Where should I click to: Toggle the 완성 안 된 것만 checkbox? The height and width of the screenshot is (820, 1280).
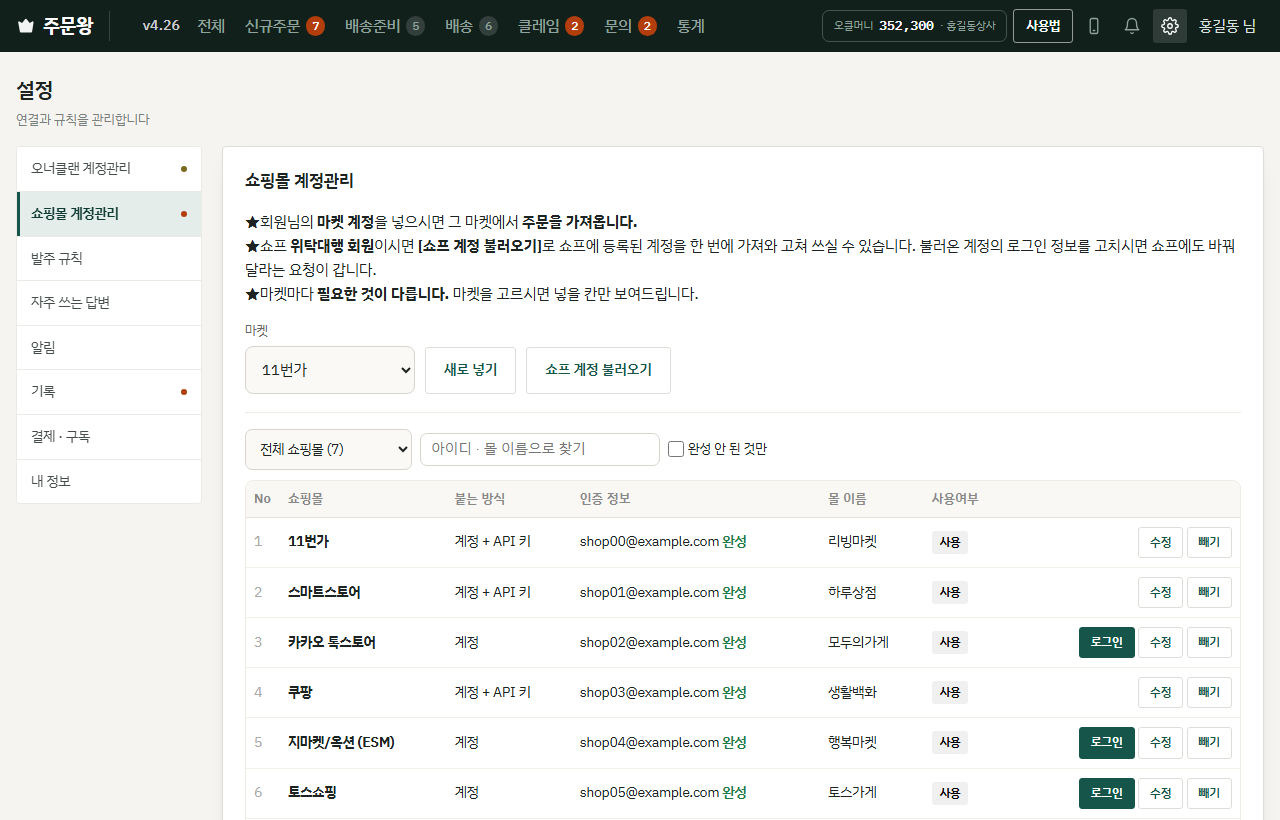676,449
